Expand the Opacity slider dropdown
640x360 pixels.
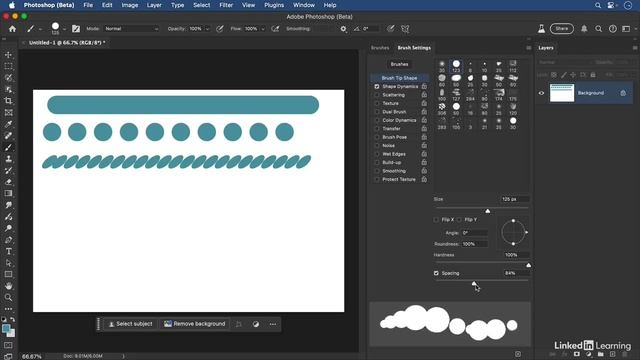click(207, 29)
